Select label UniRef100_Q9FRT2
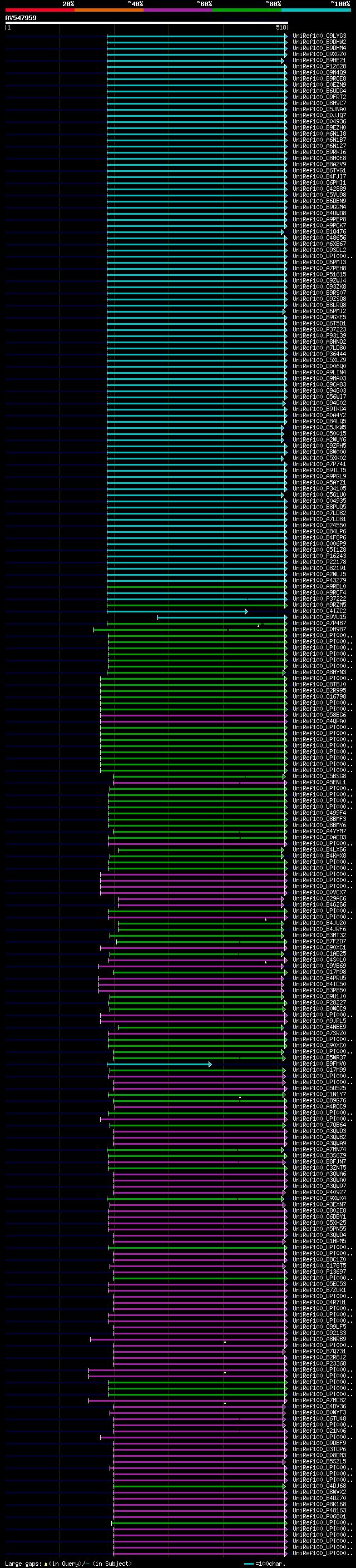Screen dimensions: 356x1568 (x=319, y=97)
